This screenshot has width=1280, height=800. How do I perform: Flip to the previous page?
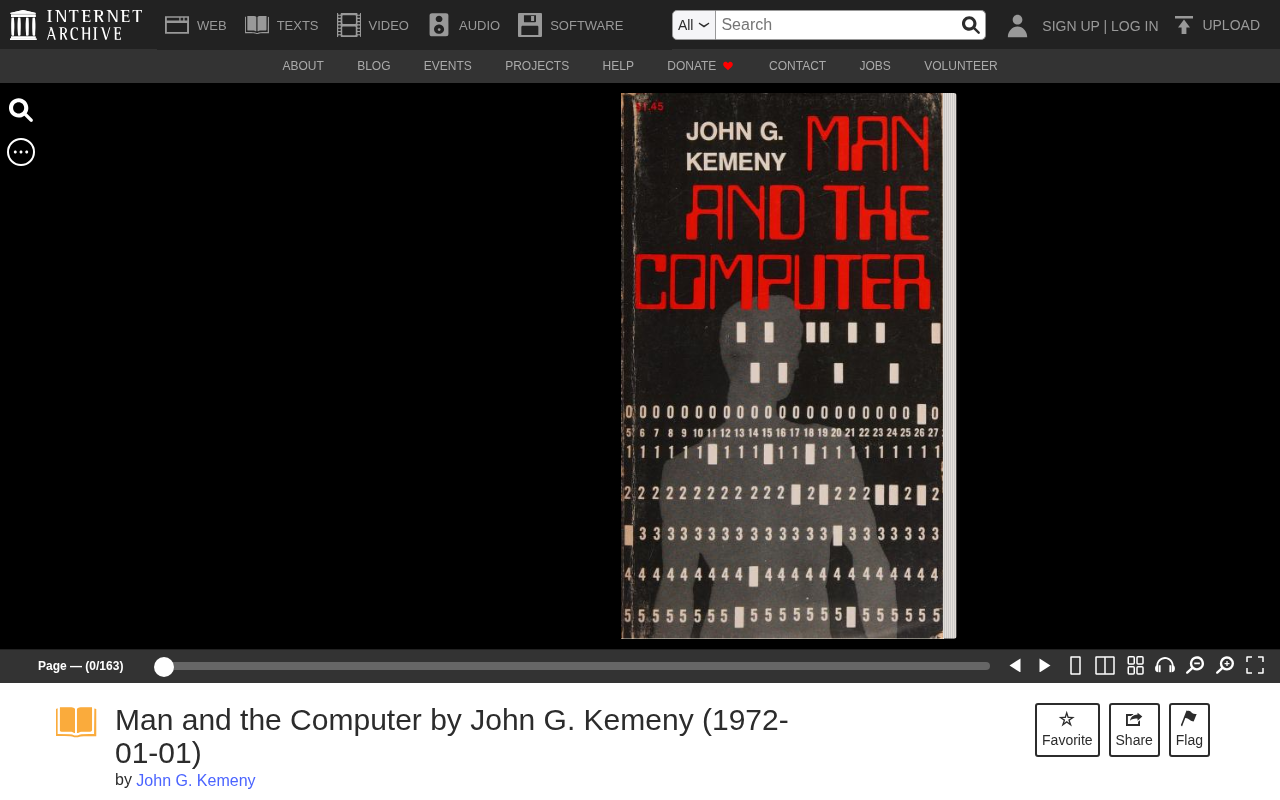(1015, 666)
